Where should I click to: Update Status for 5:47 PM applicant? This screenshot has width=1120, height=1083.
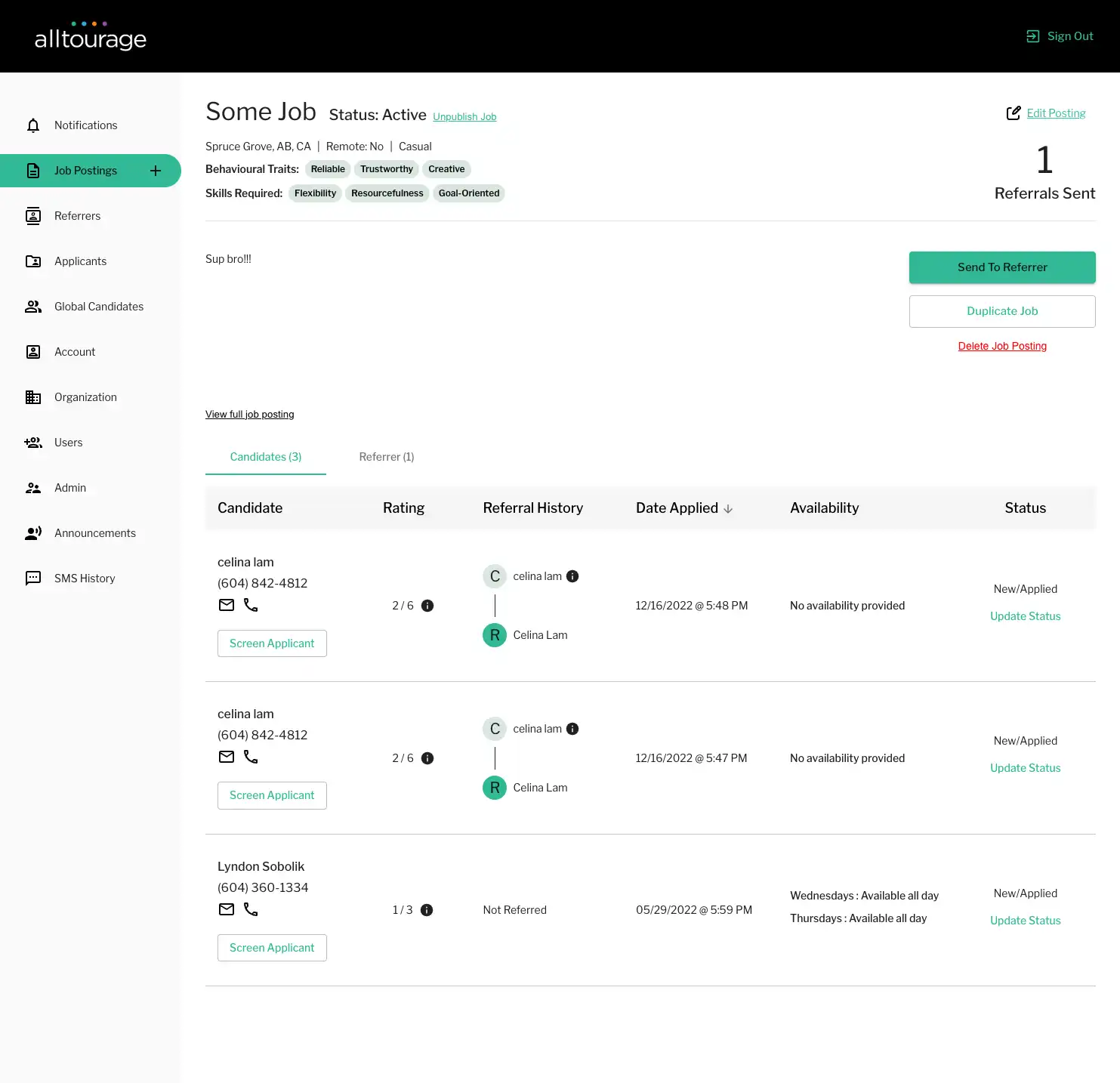(1025, 768)
